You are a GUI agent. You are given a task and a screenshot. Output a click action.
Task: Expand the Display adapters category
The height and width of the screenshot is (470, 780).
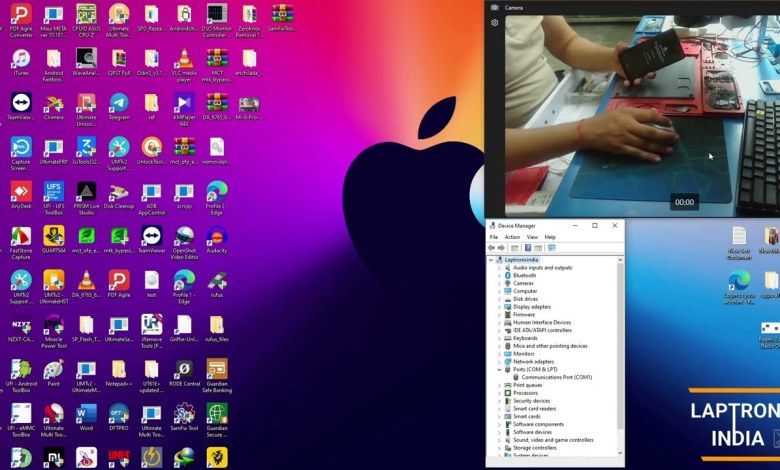[x=499, y=307]
